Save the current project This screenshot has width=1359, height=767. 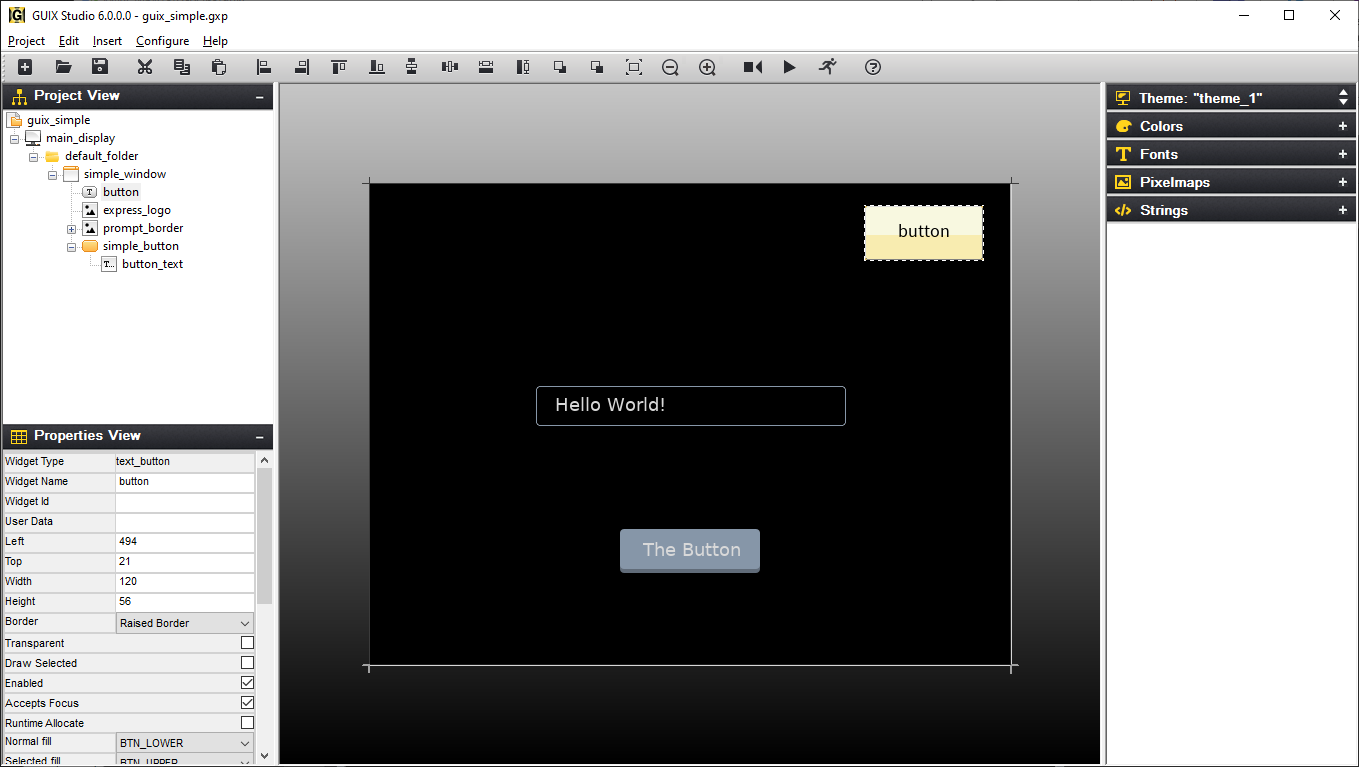tap(99, 67)
